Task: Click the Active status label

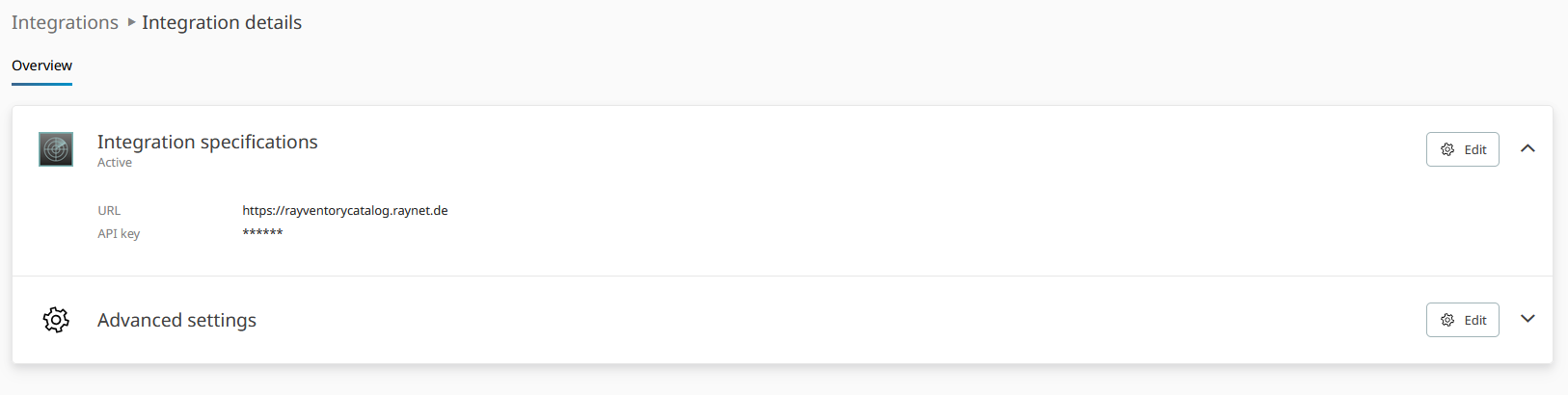Action: pos(115,163)
